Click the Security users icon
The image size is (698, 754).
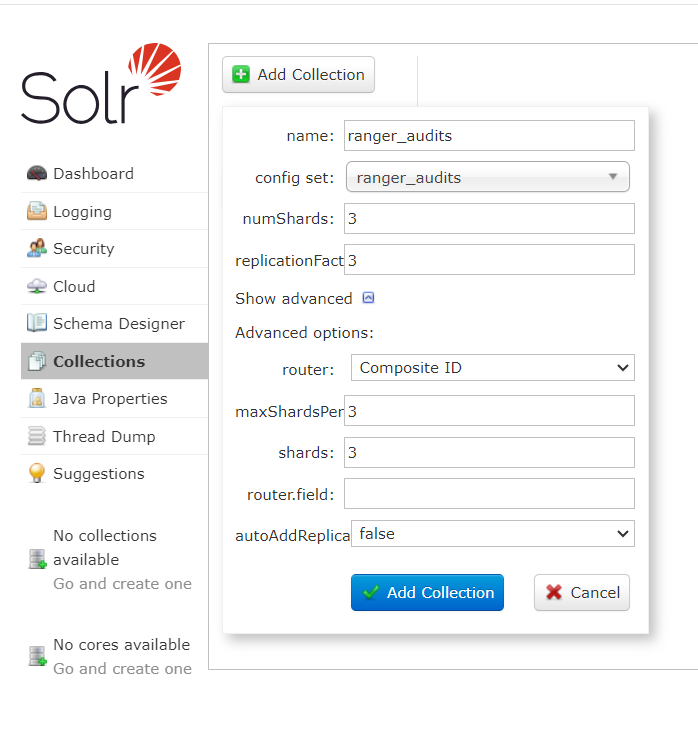tap(37, 248)
